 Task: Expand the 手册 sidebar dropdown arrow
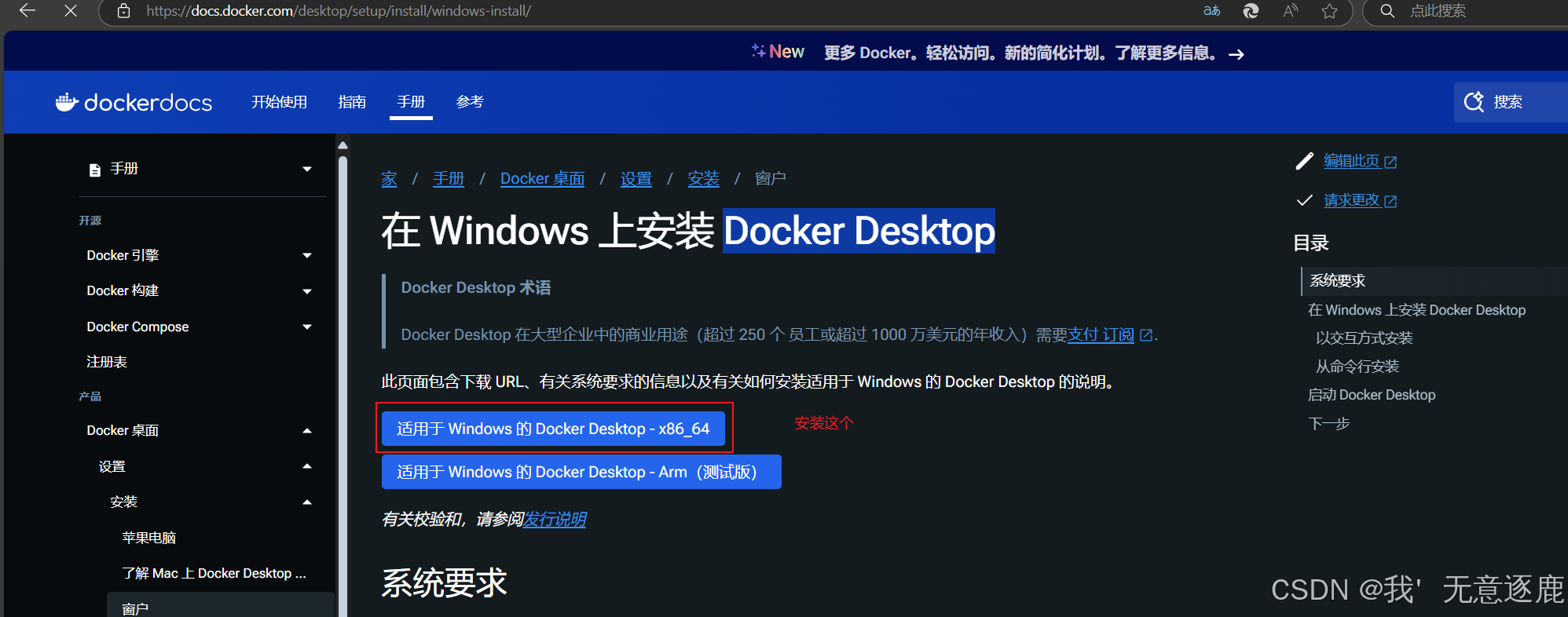307,169
